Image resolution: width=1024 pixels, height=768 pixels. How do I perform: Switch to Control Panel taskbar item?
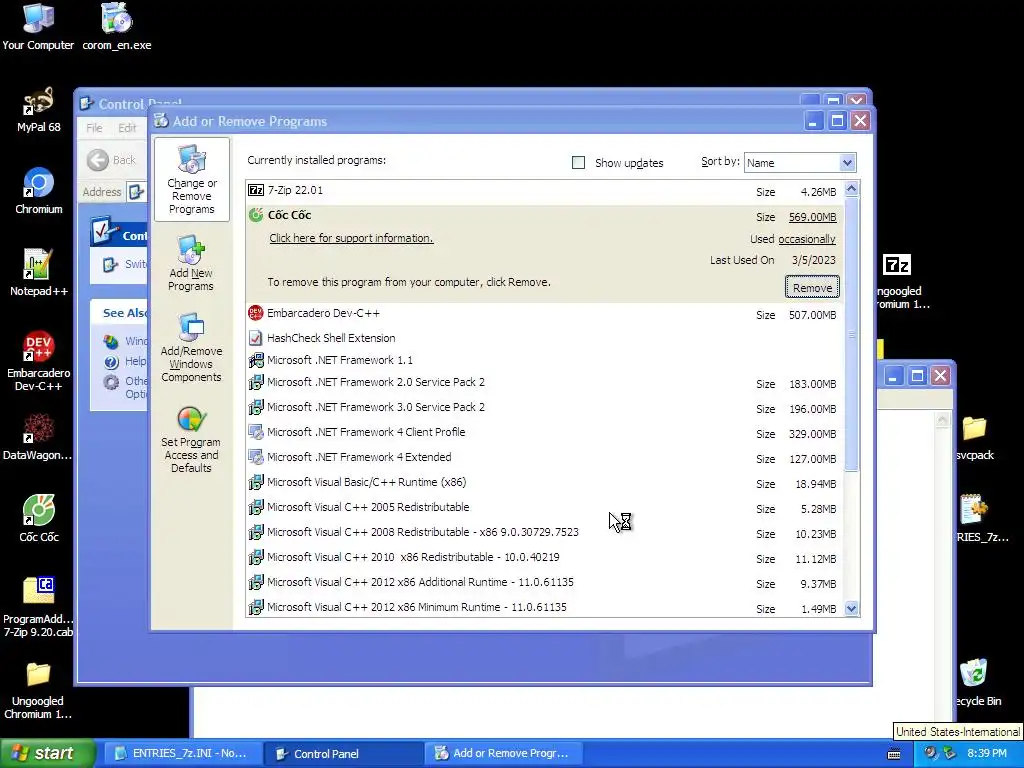coord(344,754)
